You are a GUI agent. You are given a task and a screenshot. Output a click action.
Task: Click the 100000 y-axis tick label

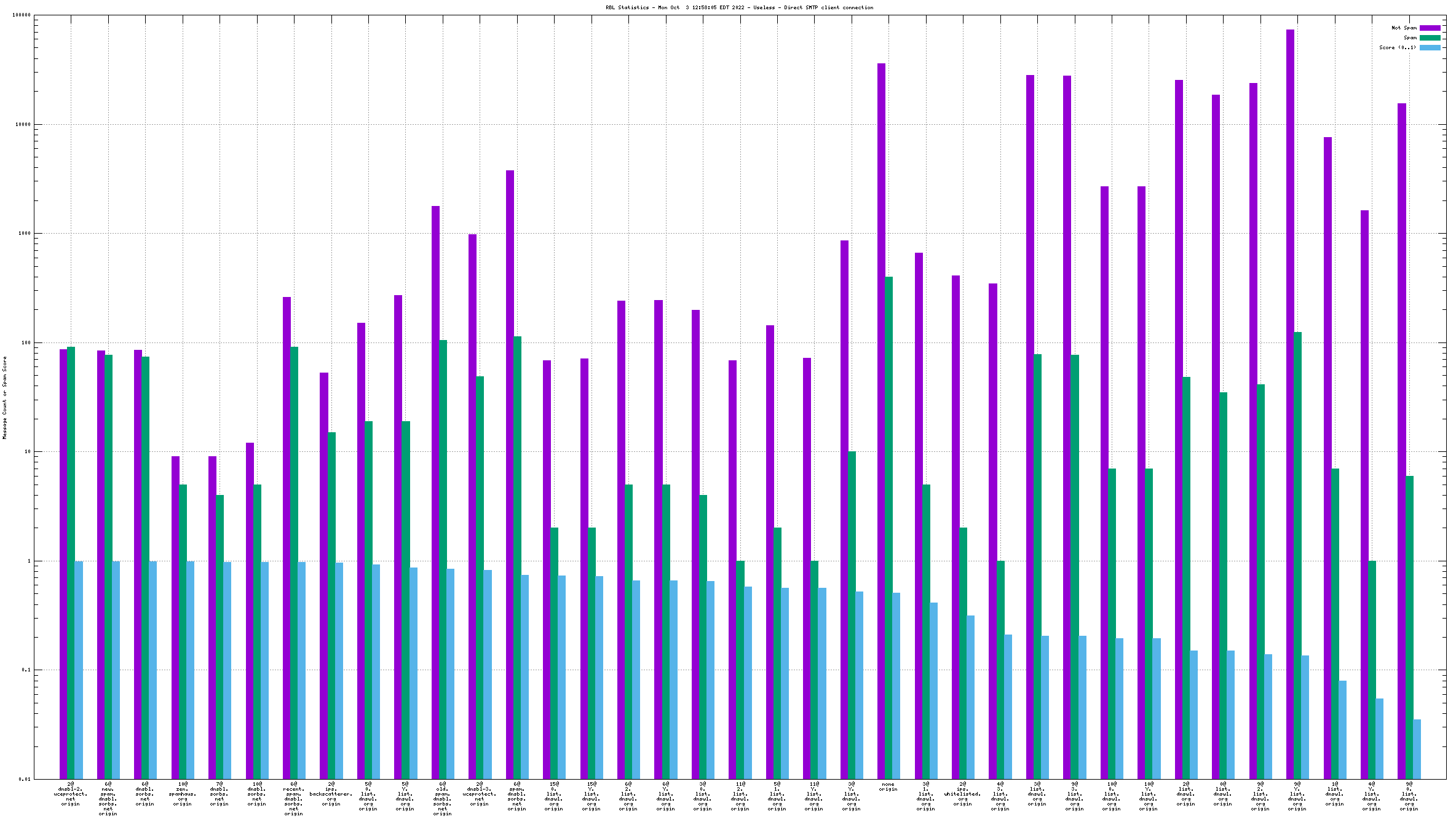pyautogui.click(x=22, y=15)
